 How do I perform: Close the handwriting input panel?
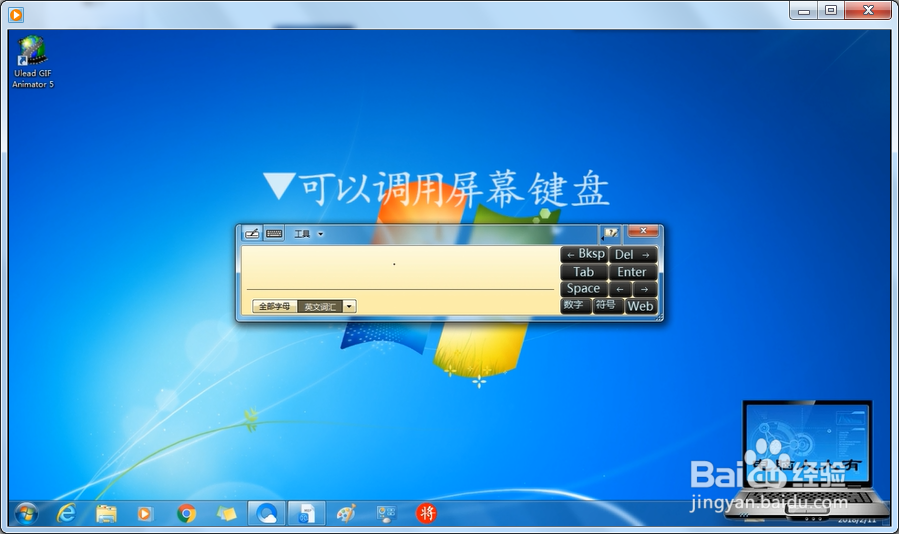point(643,231)
